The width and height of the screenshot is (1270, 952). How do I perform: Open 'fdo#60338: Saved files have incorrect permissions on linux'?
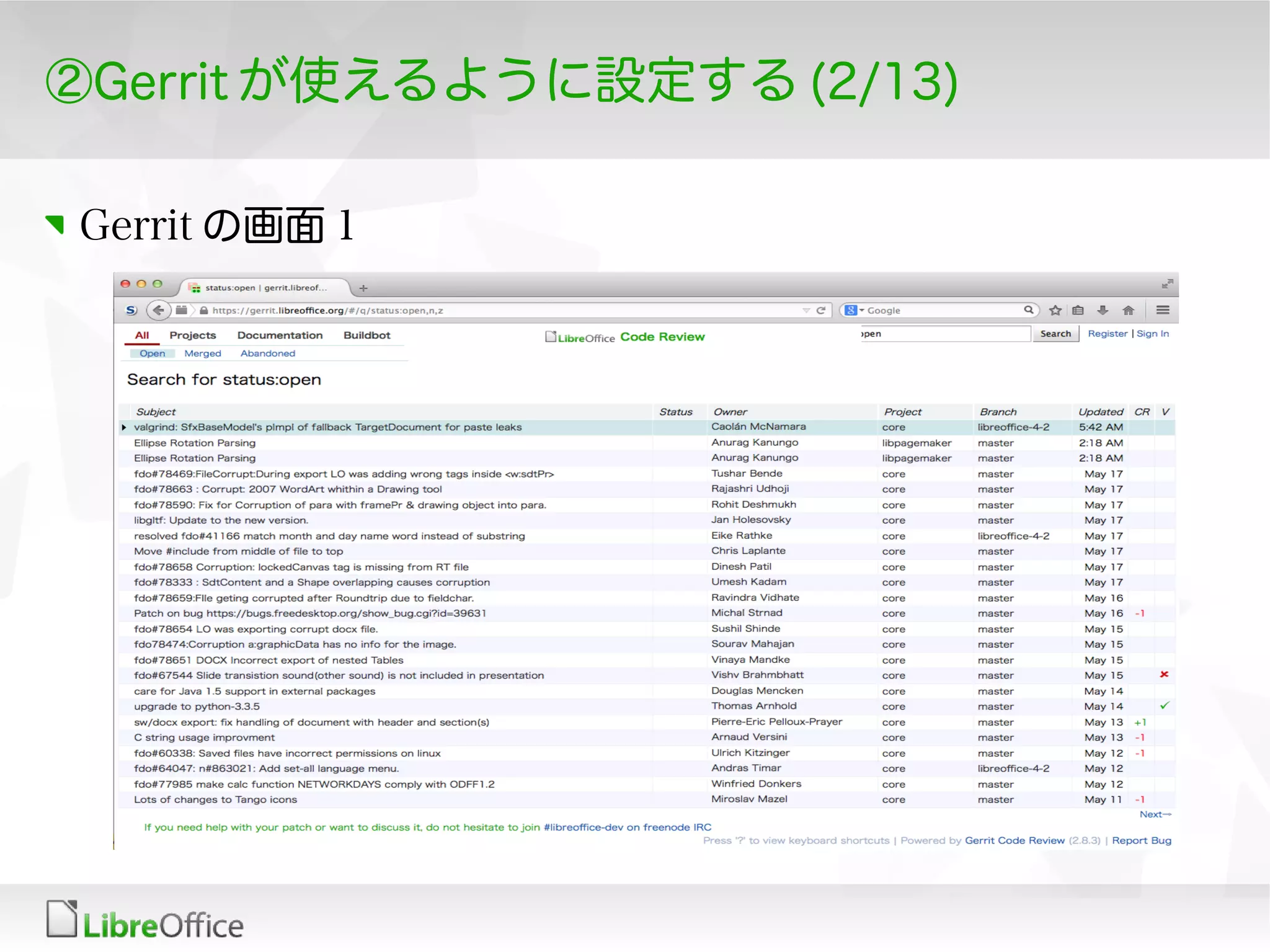[x=287, y=753]
